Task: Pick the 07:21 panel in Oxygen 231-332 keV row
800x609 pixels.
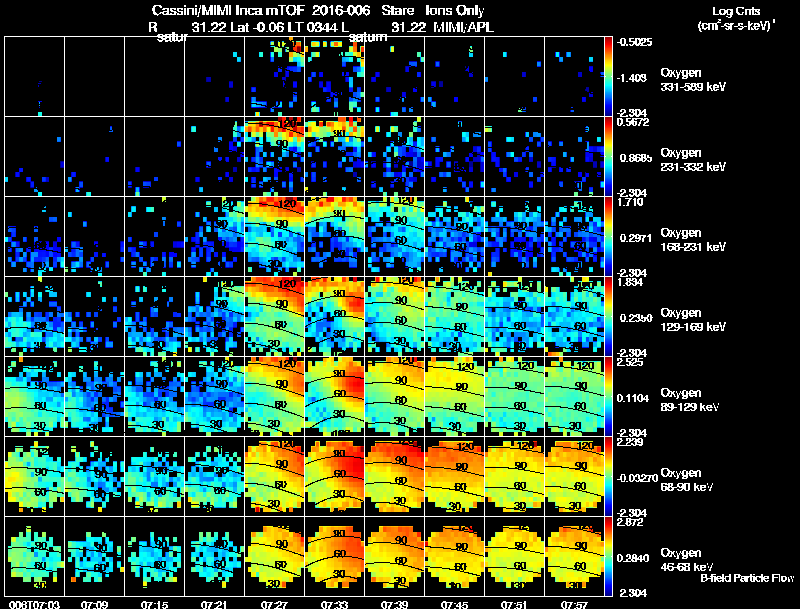Action: [215, 157]
